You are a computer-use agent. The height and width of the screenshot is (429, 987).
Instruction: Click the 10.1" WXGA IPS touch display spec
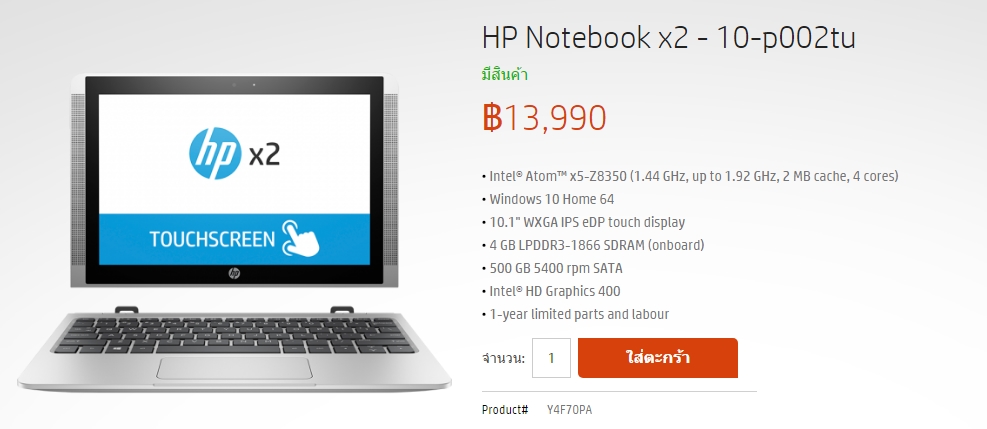[x=584, y=222]
